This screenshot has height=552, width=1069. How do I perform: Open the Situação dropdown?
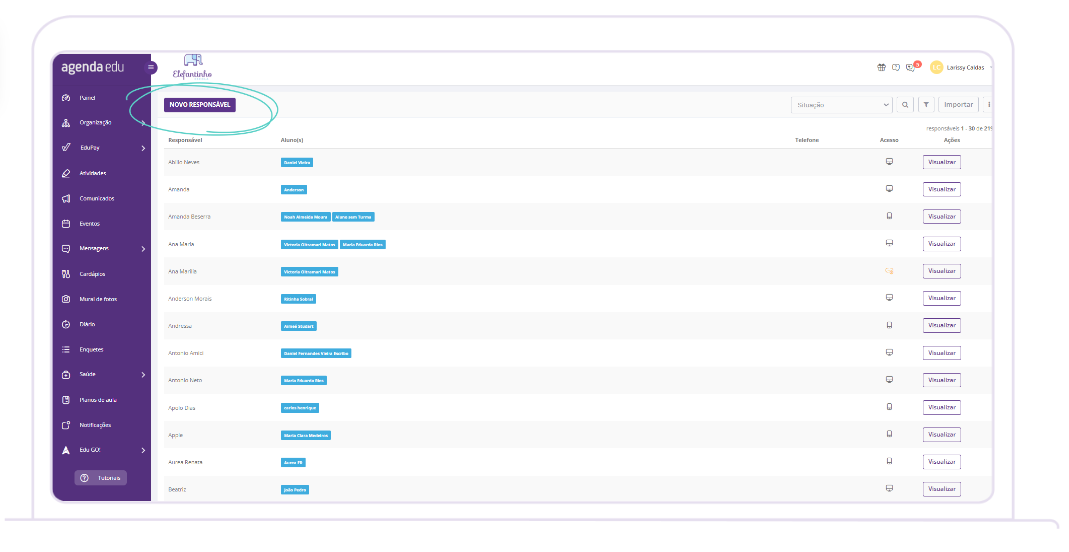click(x=842, y=105)
